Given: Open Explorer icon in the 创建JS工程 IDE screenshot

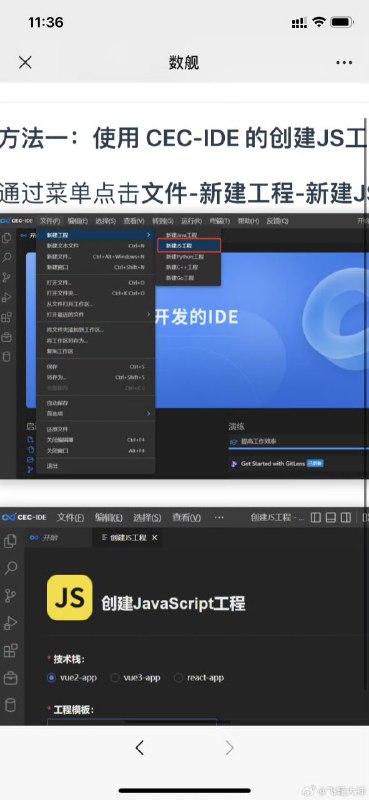Looking at the screenshot, I should (10, 541).
